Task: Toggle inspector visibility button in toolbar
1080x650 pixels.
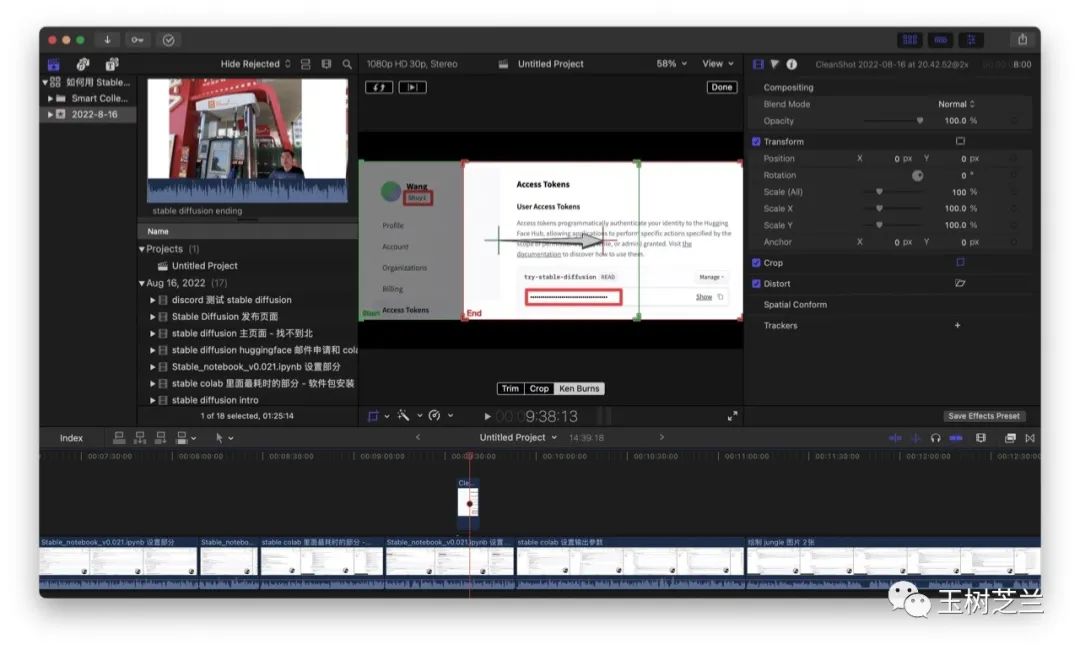Action: click(x=971, y=40)
